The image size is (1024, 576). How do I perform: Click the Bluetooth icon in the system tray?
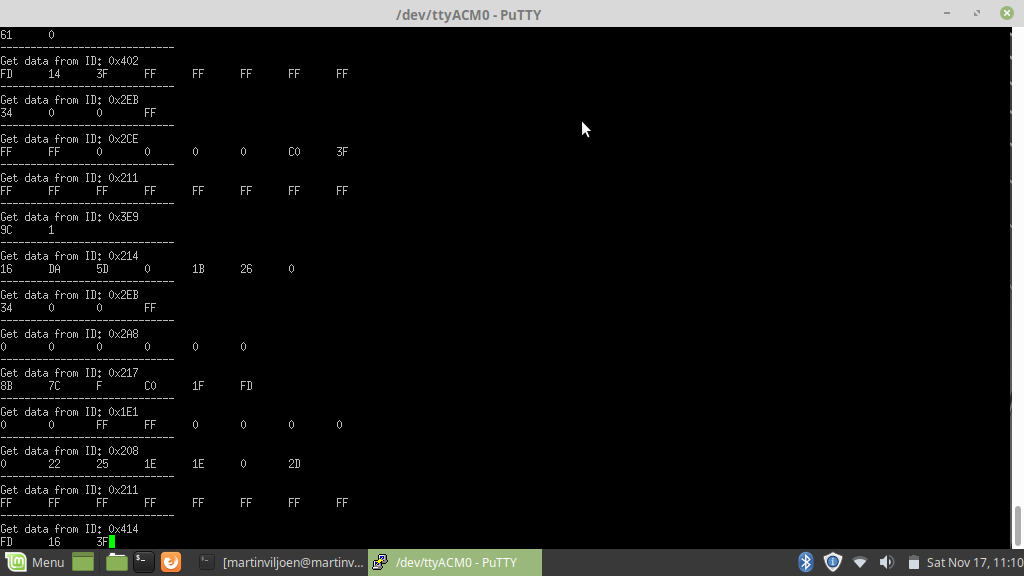(x=805, y=562)
